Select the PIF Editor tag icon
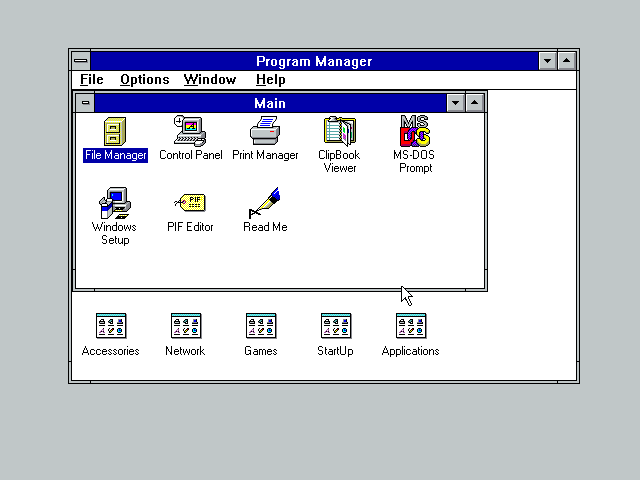 [x=190, y=202]
